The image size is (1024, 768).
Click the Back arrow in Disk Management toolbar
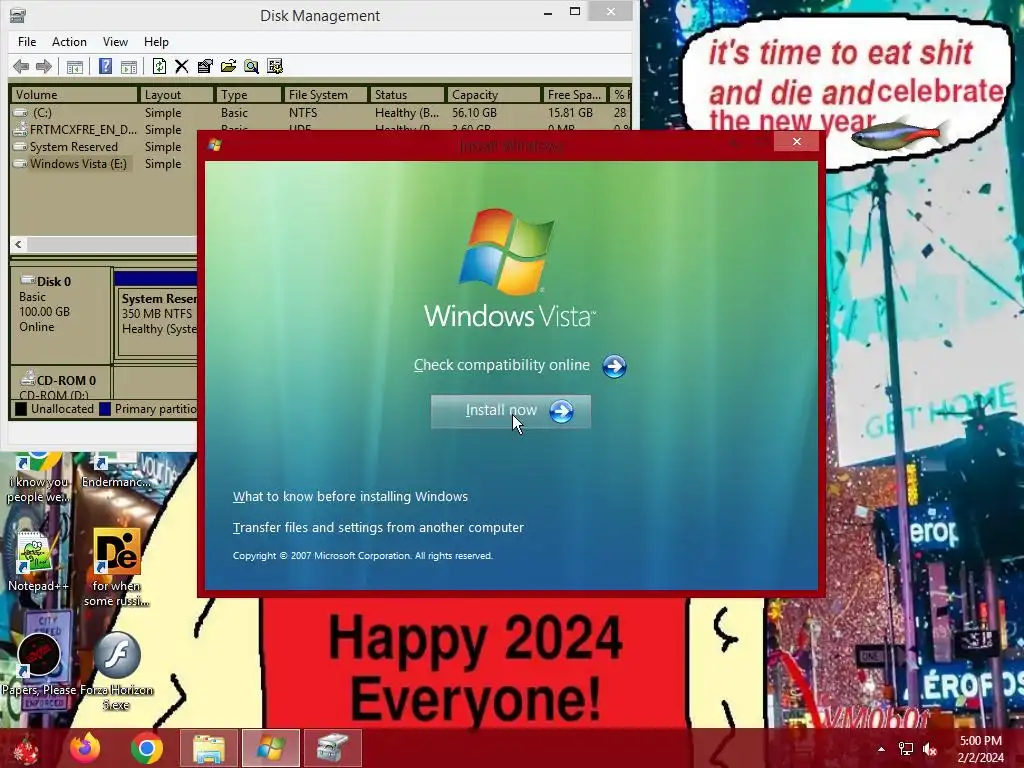point(21,66)
